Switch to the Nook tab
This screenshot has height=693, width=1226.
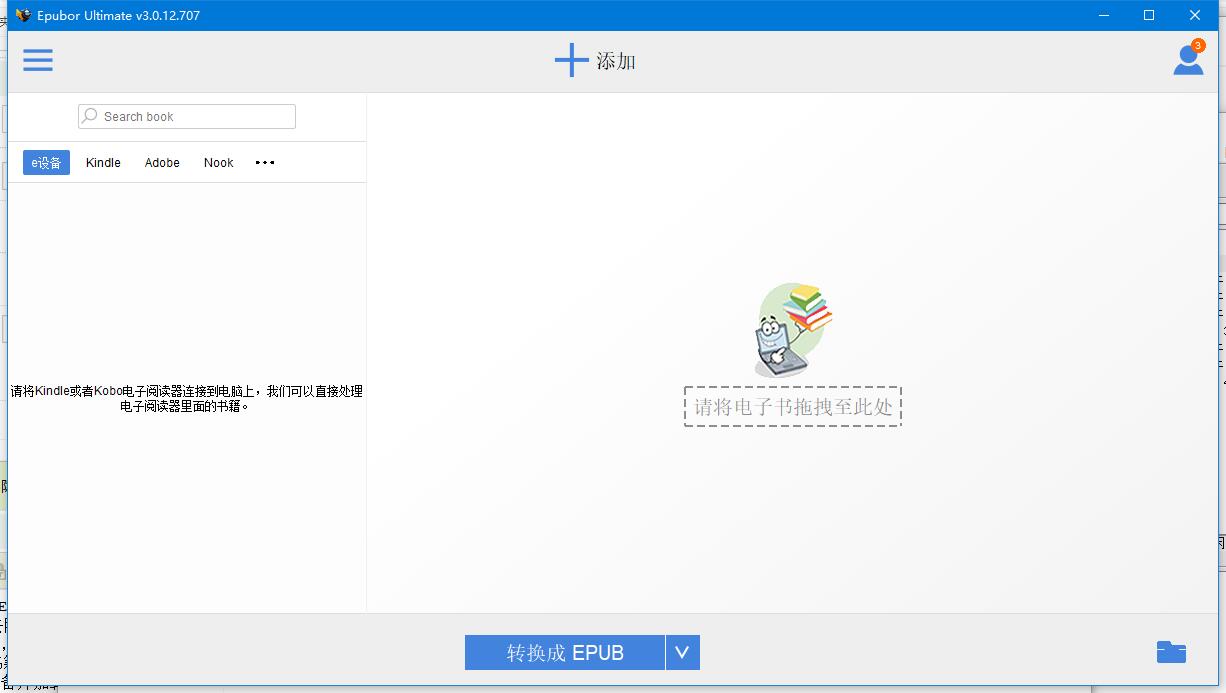coord(218,163)
